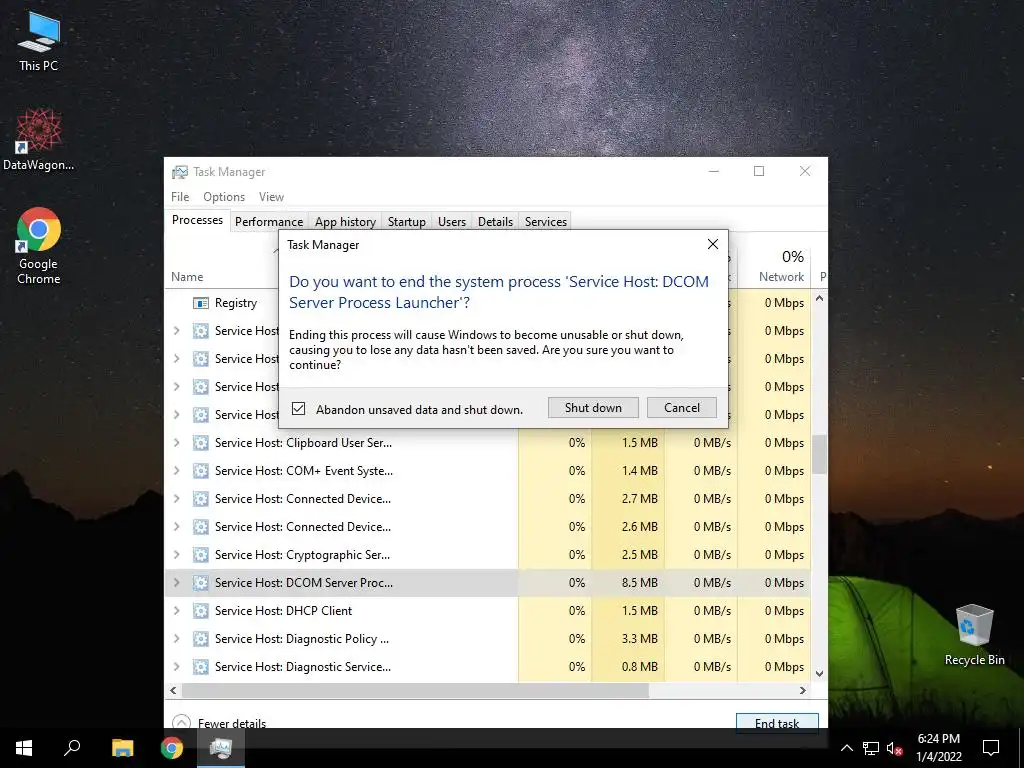Image resolution: width=1024 pixels, height=768 pixels.
Task: Open This PC desktop icon
Action: coord(39,41)
